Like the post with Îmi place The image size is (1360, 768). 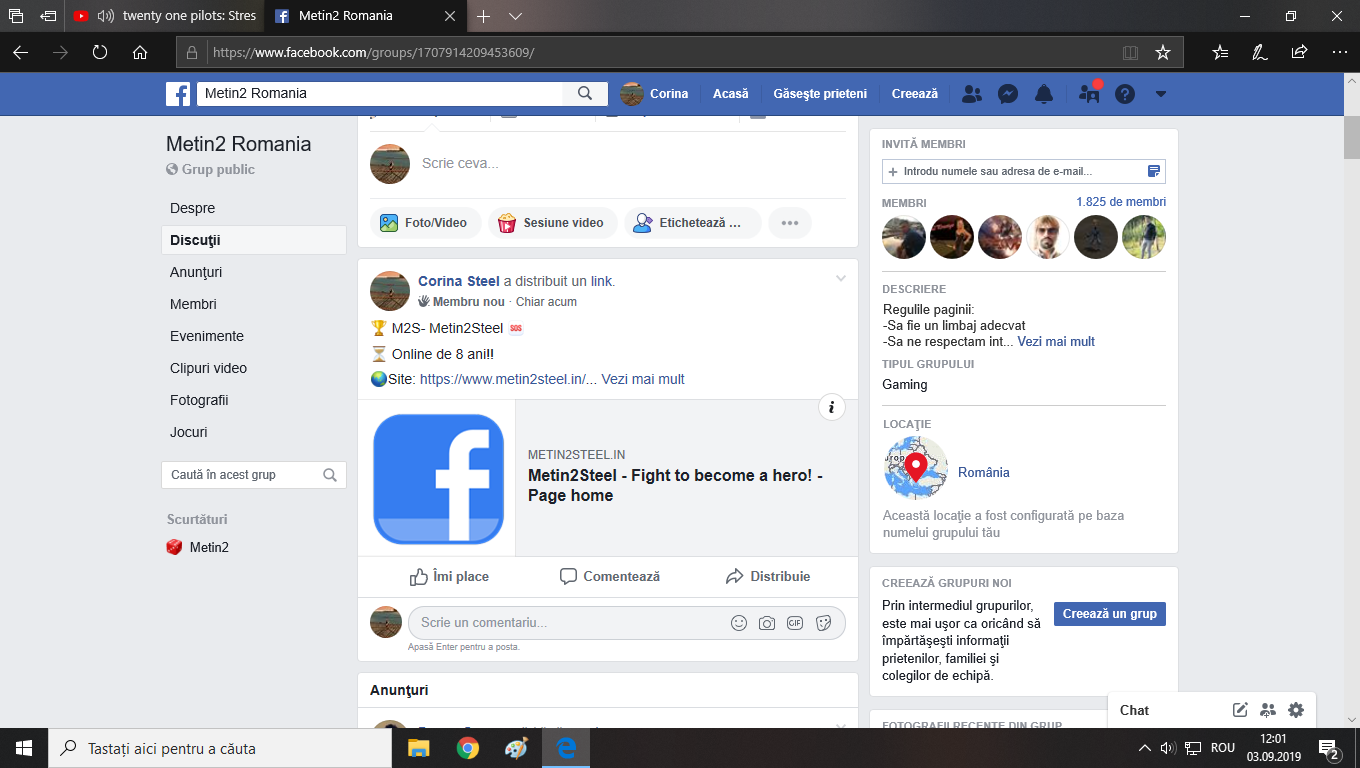click(x=449, y=577)
